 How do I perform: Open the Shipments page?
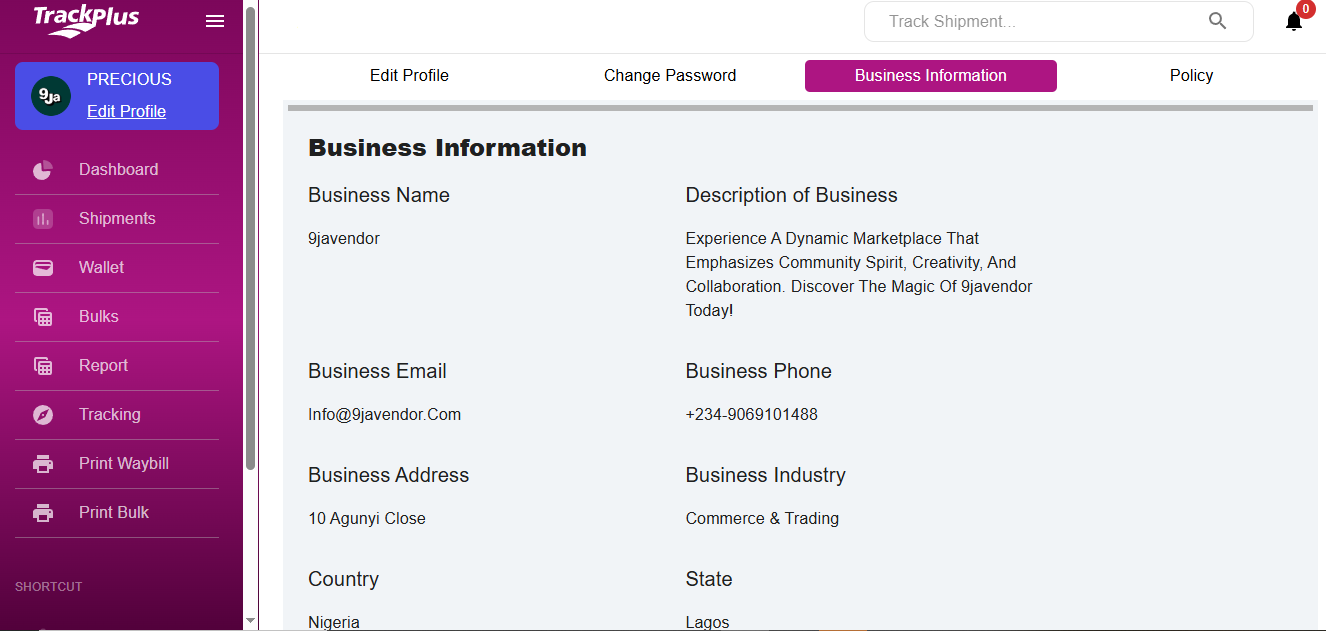coord(117,219)
